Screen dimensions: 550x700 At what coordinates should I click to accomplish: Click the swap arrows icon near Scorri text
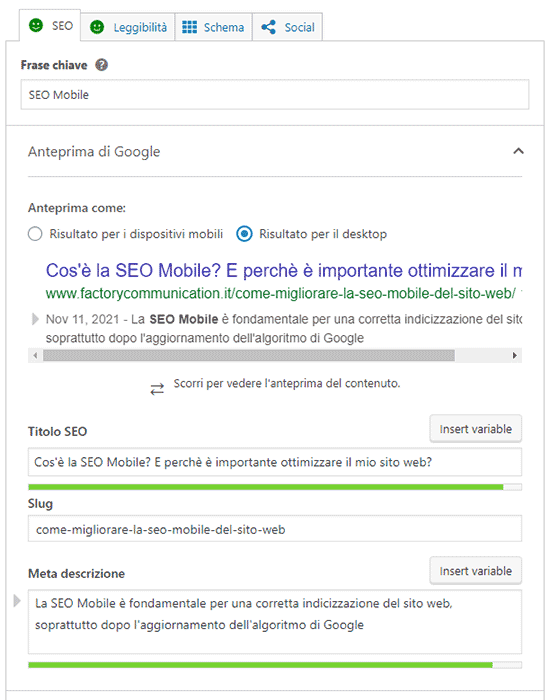coord(157,389)
